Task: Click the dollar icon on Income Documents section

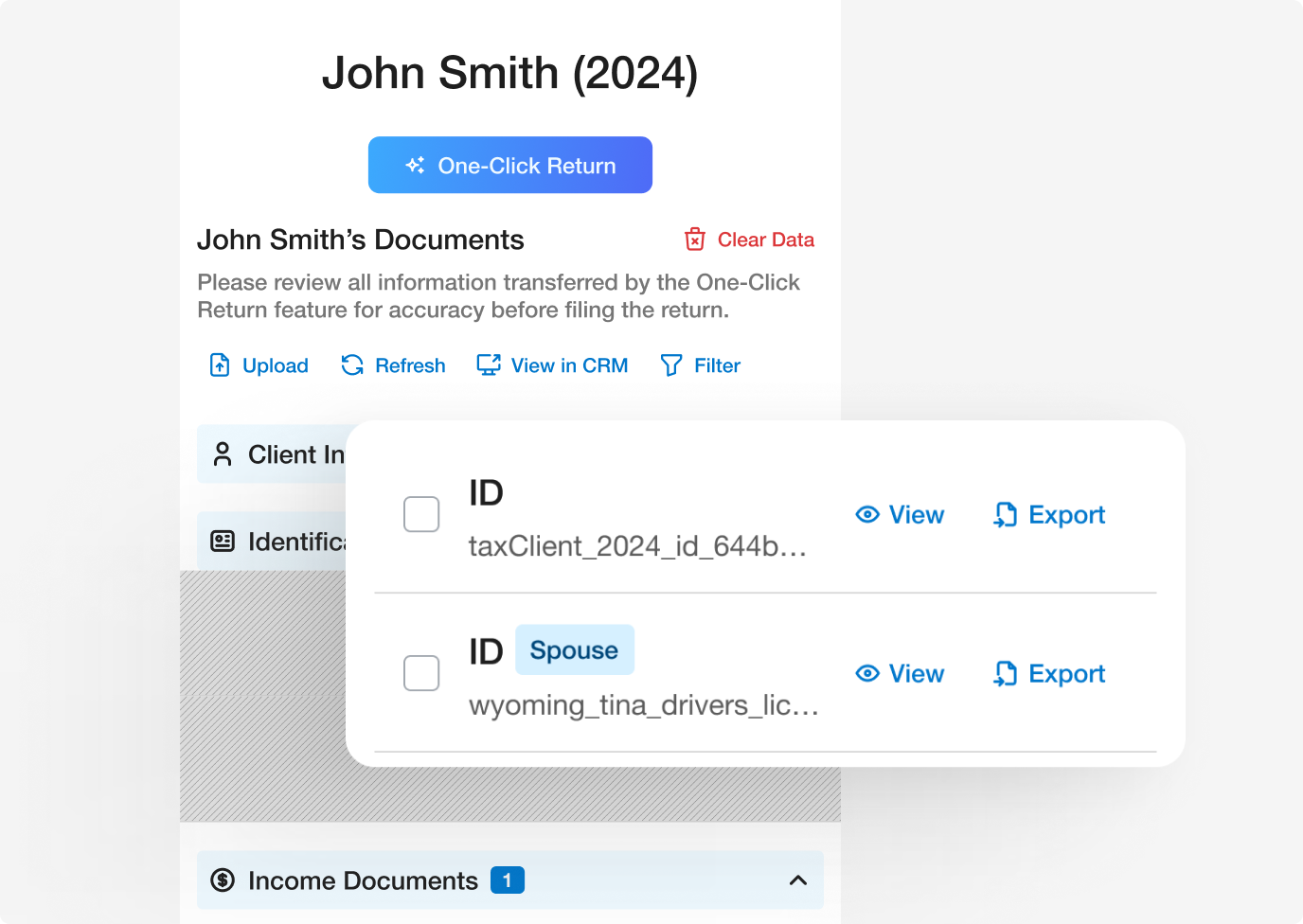Action: tap(223, 880)
